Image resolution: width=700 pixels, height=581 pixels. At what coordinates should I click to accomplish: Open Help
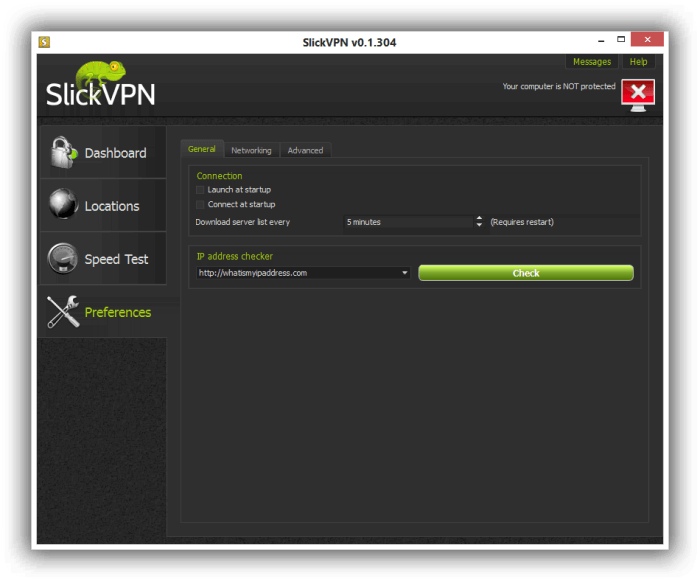tap(638, 62)
